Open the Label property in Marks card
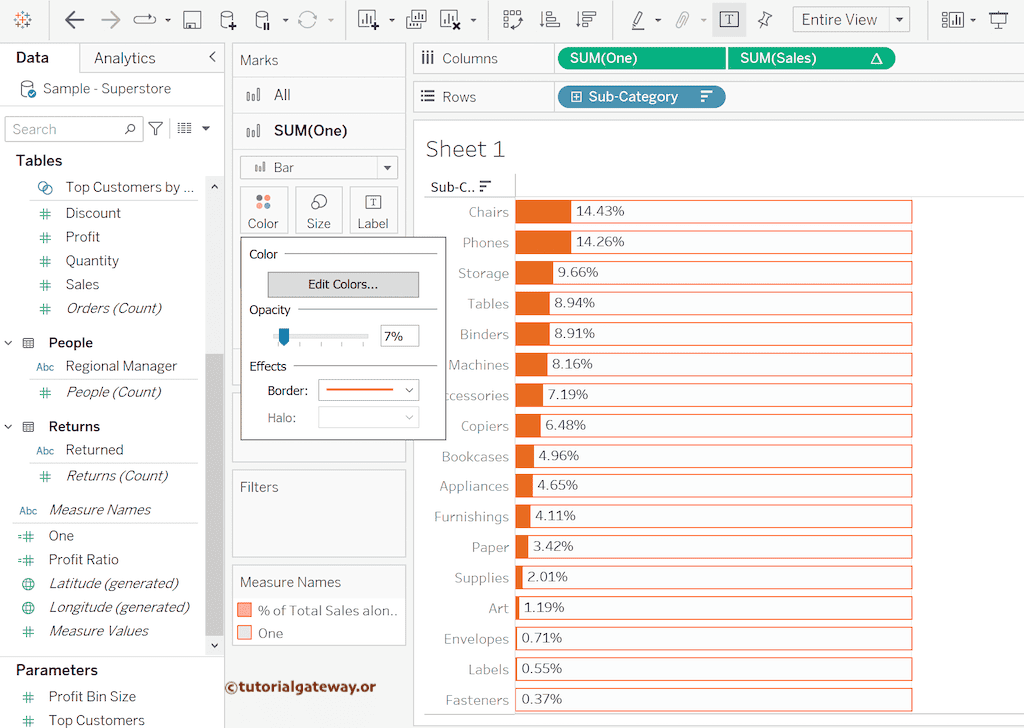Screen dimensions: 1024x728 tap(373, 210)
